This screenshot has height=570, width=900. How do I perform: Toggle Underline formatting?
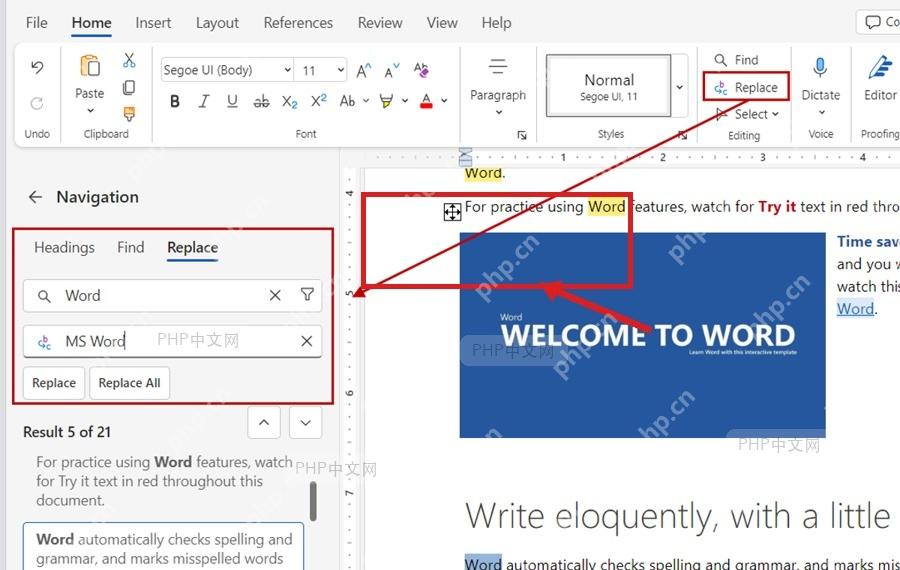(232, 102)
